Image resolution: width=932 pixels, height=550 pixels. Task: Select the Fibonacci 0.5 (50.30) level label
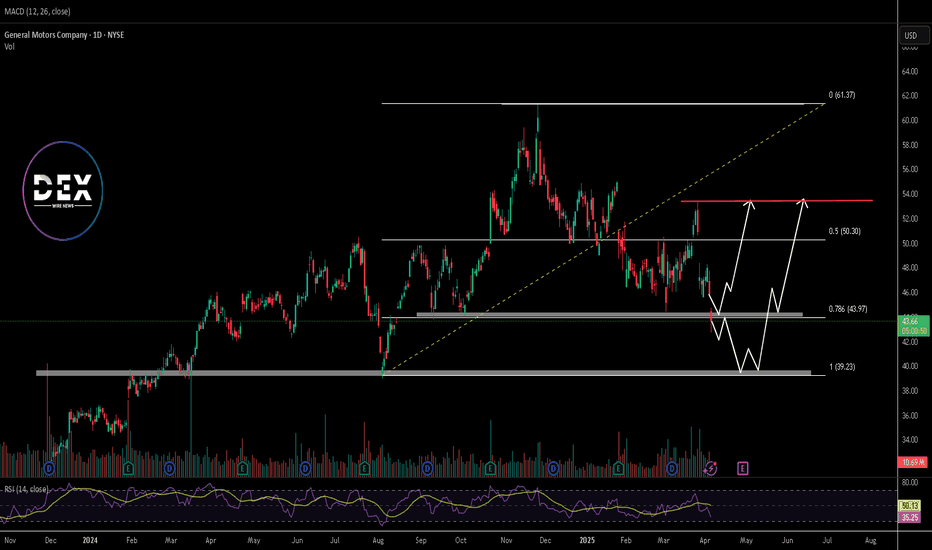click(845, 231)
